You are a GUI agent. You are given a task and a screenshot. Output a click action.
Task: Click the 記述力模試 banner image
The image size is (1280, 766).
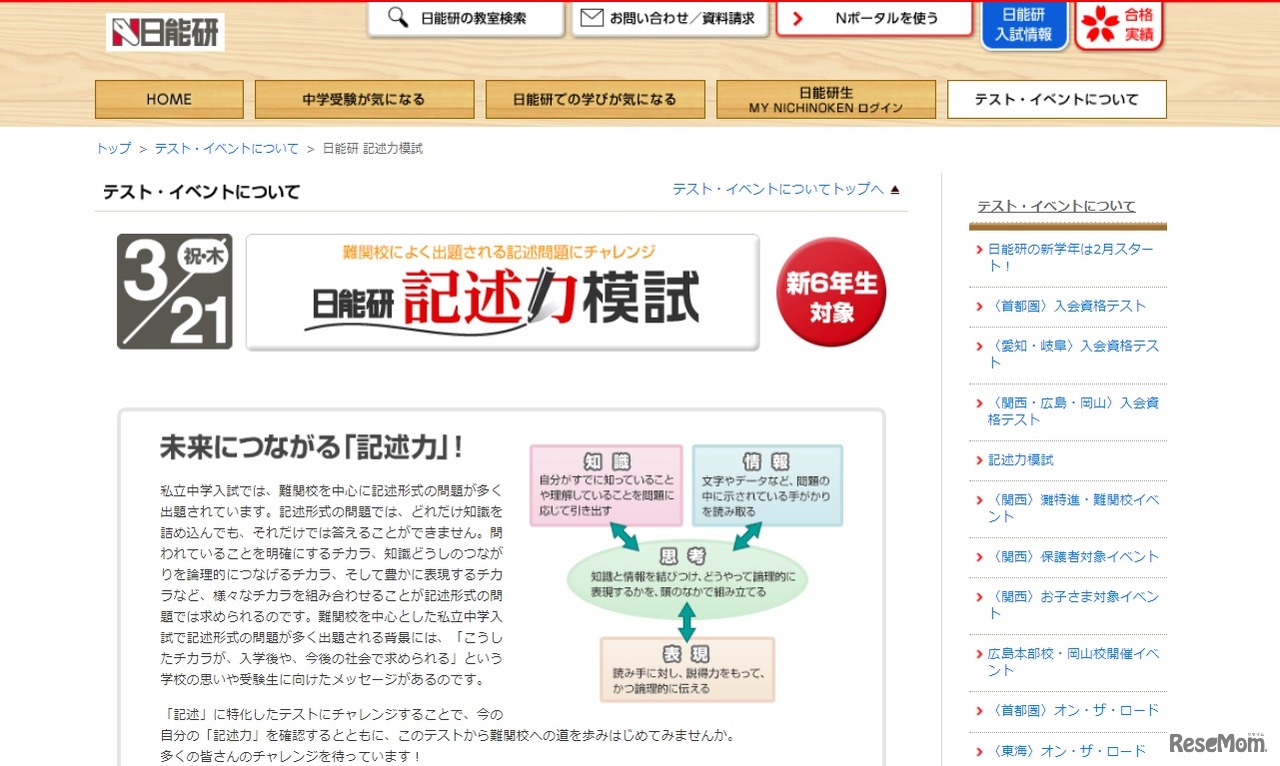coord(500,291)
